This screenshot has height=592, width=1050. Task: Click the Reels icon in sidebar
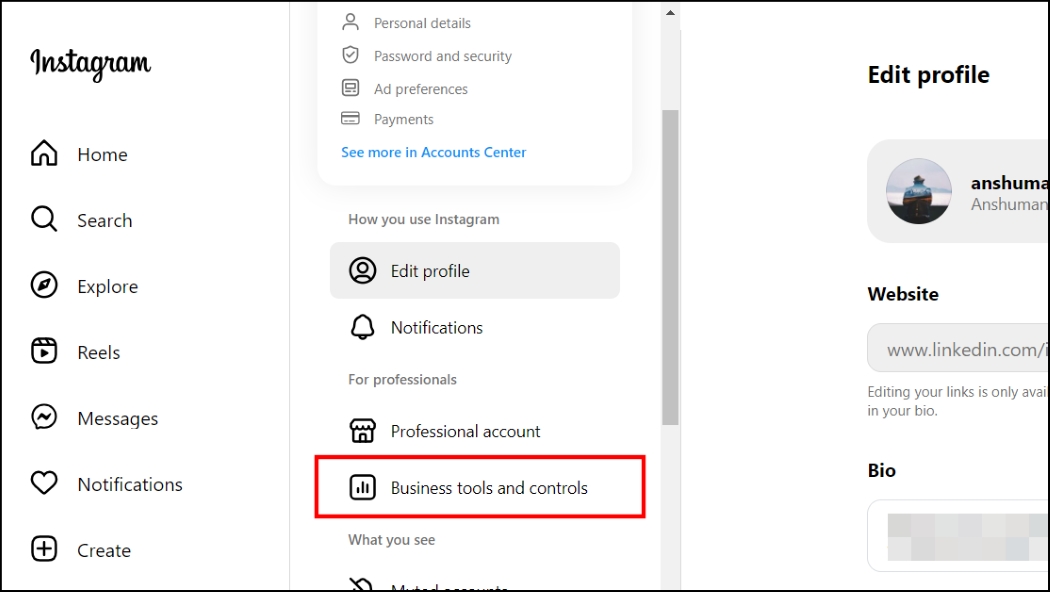point(44,352)
